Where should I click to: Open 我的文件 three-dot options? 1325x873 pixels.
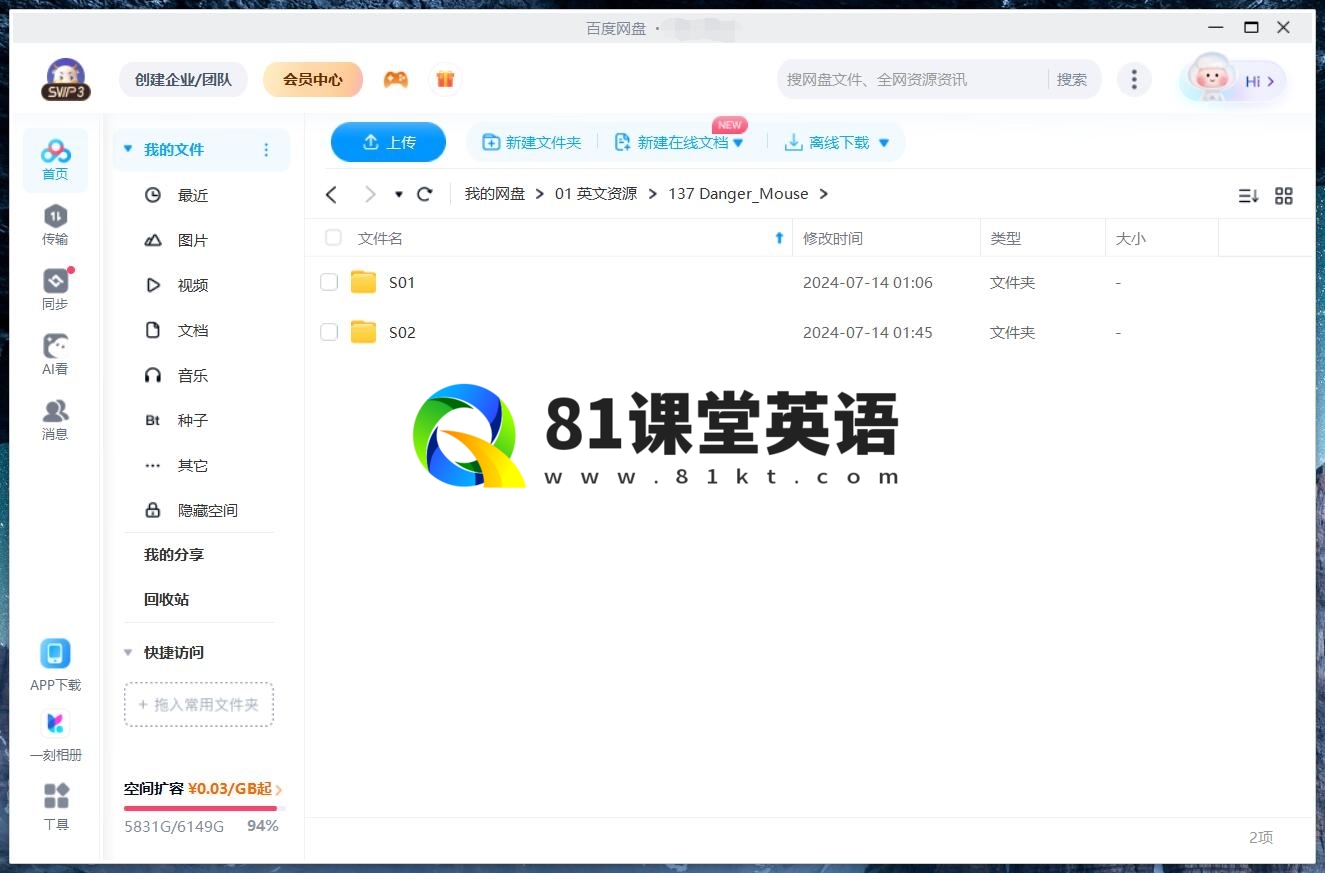[x=266, y=150]
